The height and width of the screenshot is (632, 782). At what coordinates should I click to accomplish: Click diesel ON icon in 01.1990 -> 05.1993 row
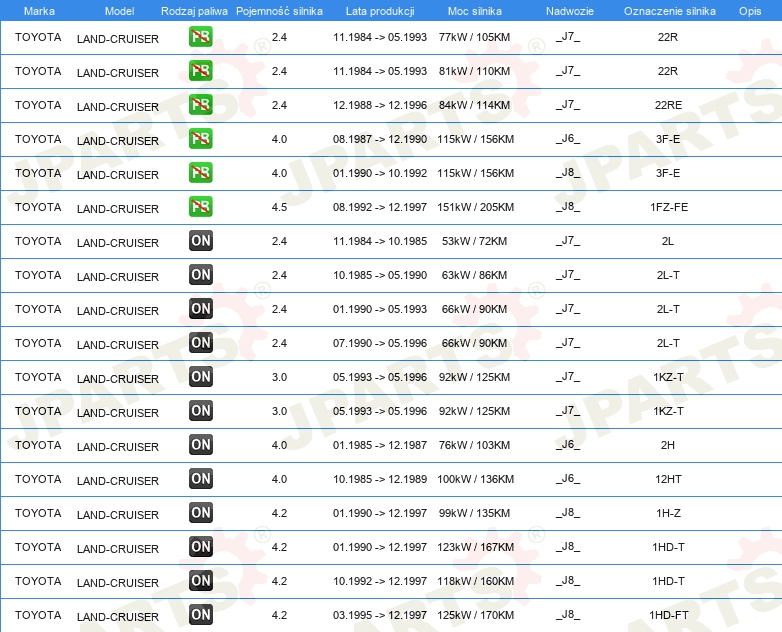click(200, 308)
